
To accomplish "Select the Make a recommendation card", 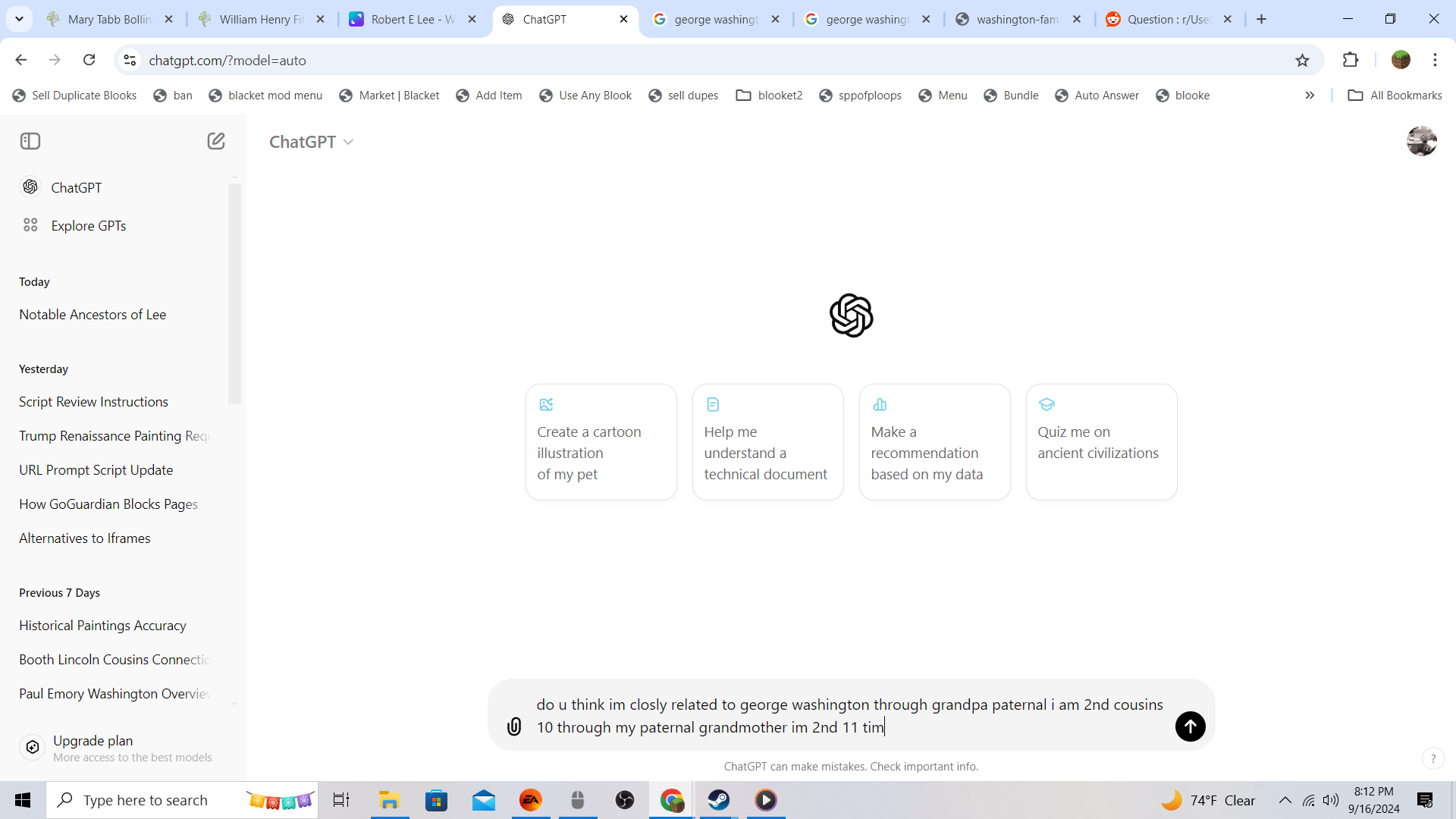I will click(x=935, y=442).
